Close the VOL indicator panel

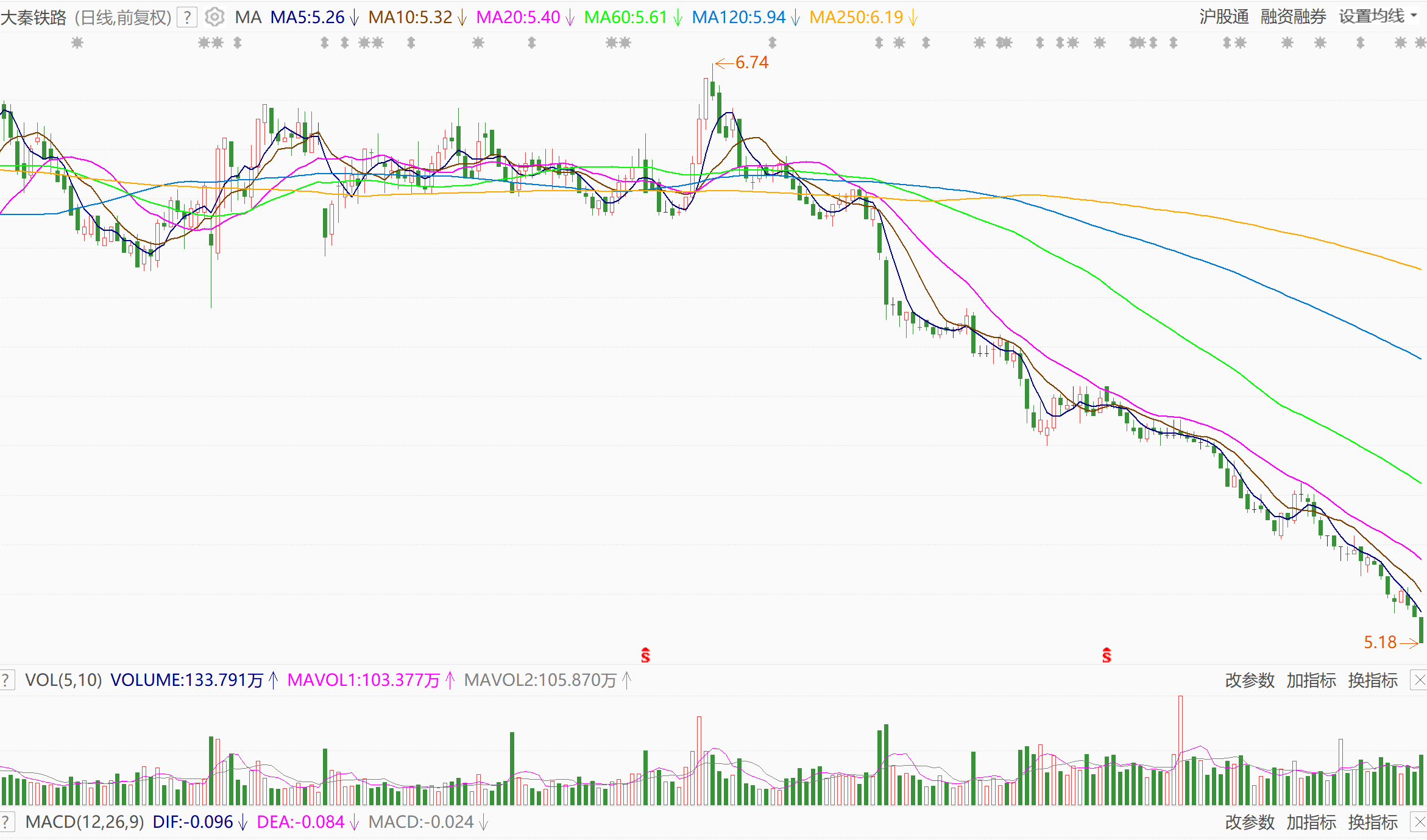pyautogui.click(x=1419, y=680)
